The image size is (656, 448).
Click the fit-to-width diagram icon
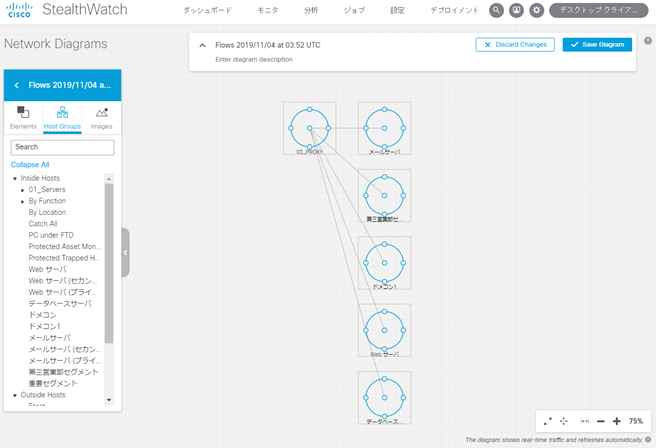coord(585,422)
